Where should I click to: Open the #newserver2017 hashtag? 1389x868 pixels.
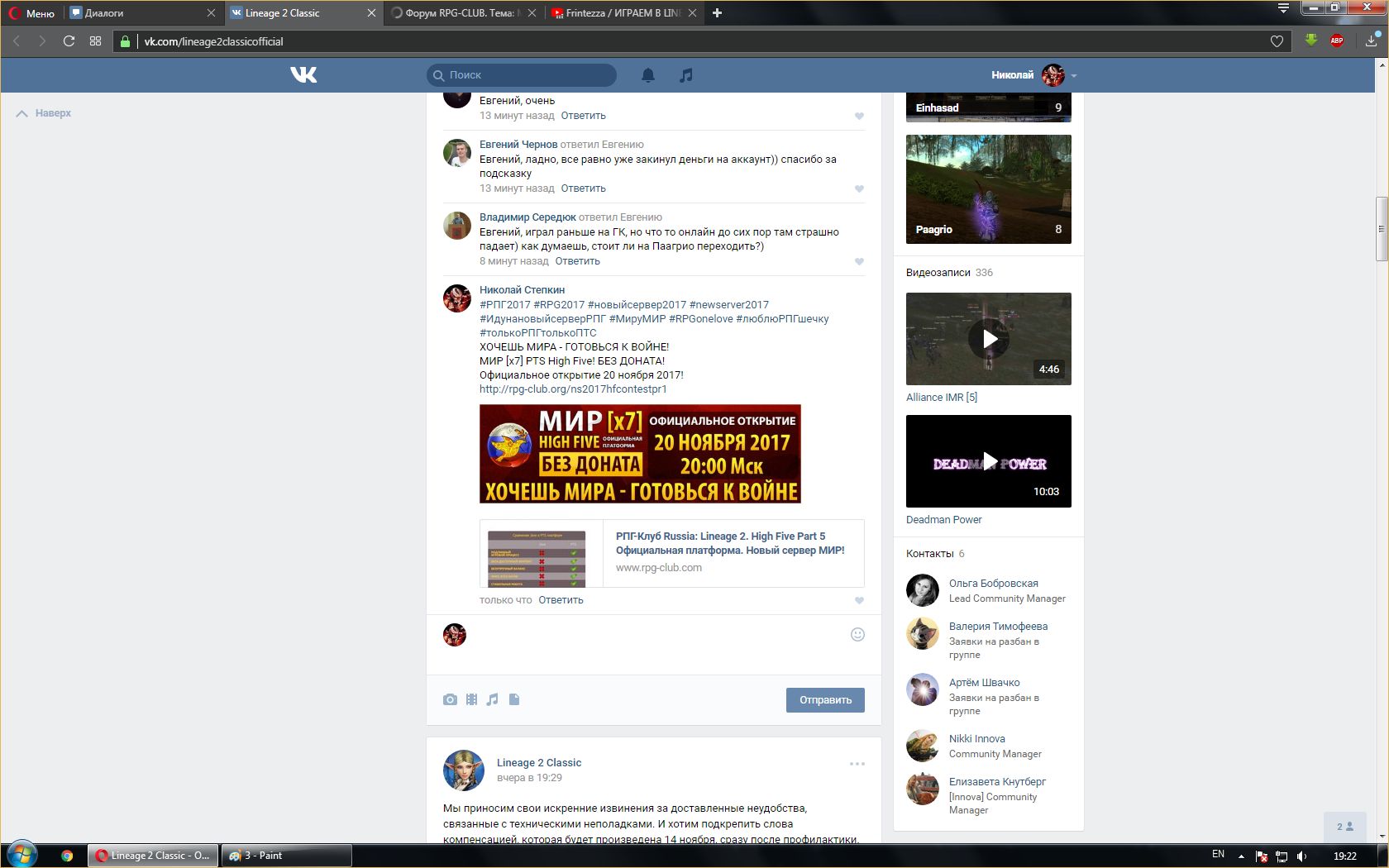[x=728, y=305]
